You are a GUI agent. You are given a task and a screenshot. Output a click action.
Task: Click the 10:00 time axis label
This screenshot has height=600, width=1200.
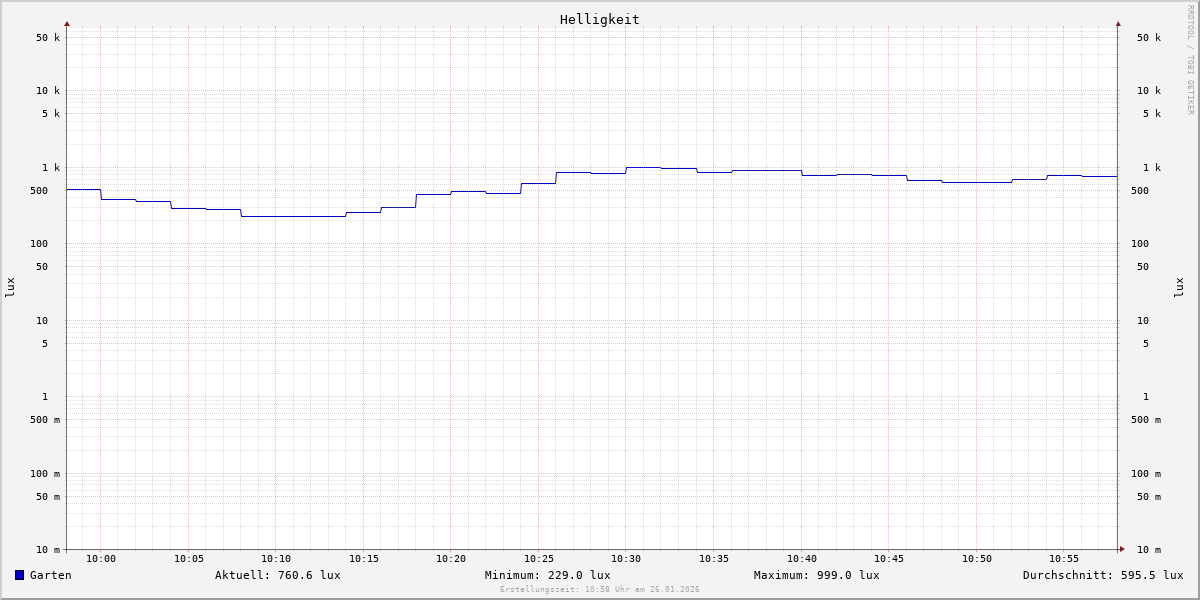(101, 559)
